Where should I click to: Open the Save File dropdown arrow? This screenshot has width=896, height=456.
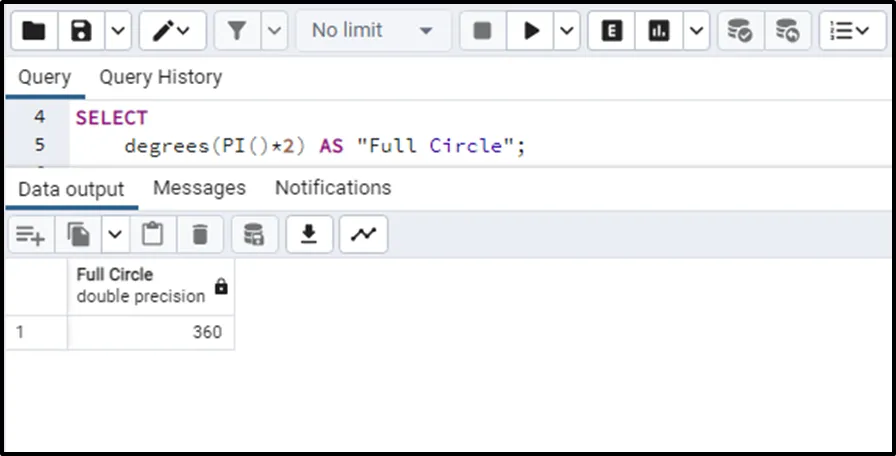(117, 31)
